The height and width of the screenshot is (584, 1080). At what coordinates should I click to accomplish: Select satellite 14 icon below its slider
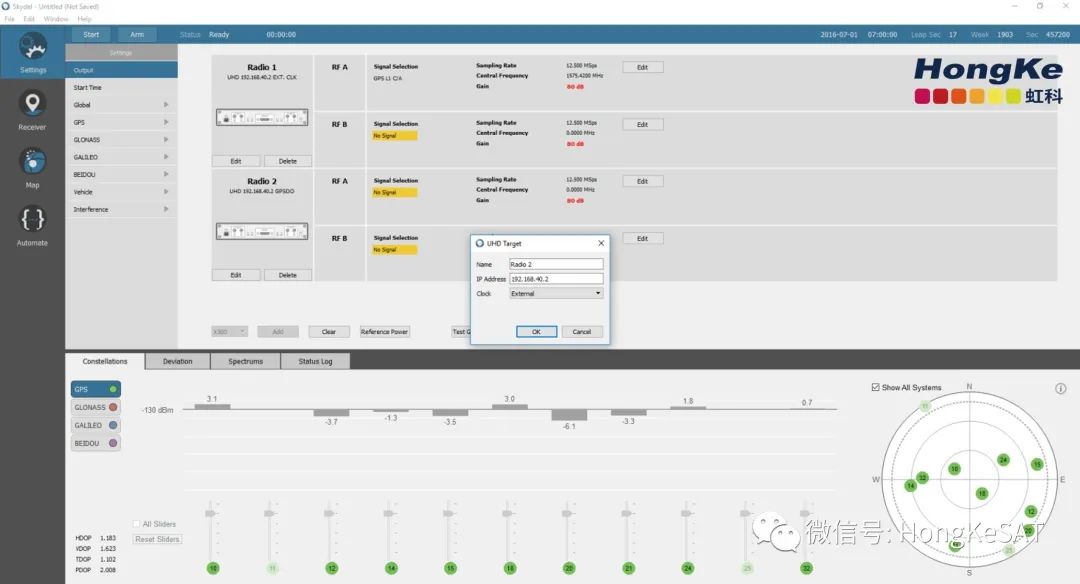(x=391, y=568)
